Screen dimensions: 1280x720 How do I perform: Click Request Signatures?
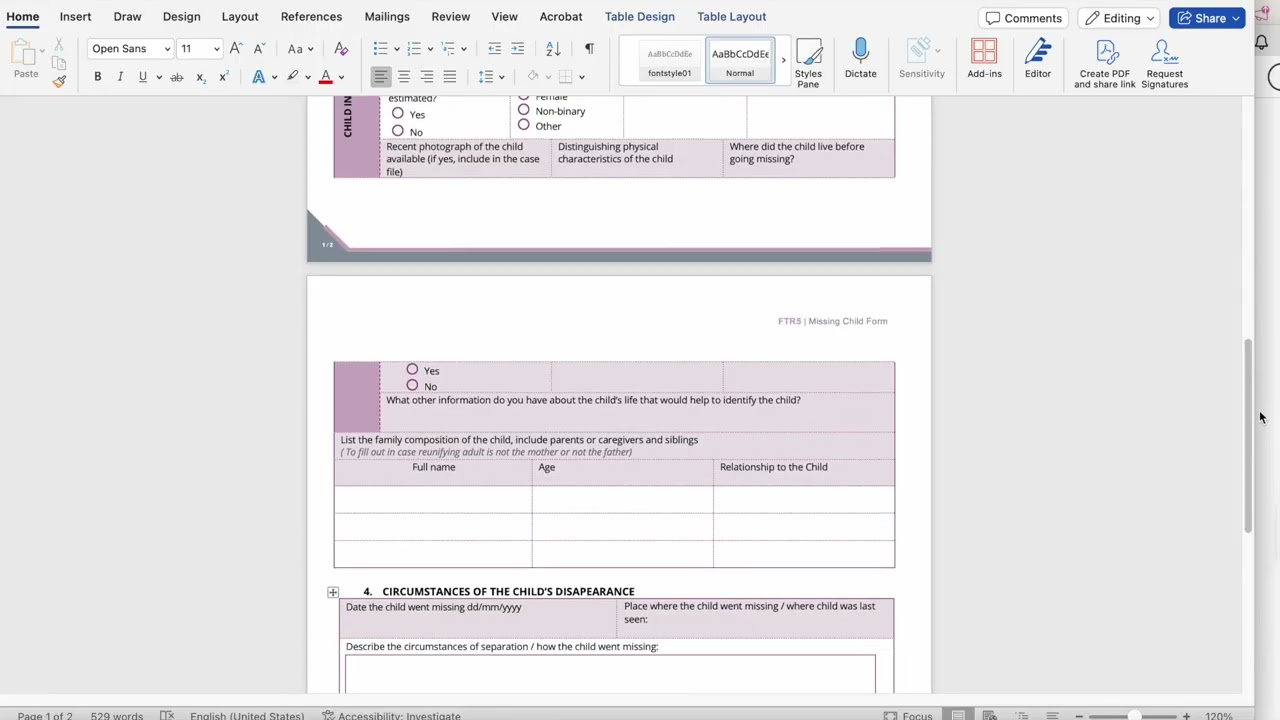[x=1165, y=64]
